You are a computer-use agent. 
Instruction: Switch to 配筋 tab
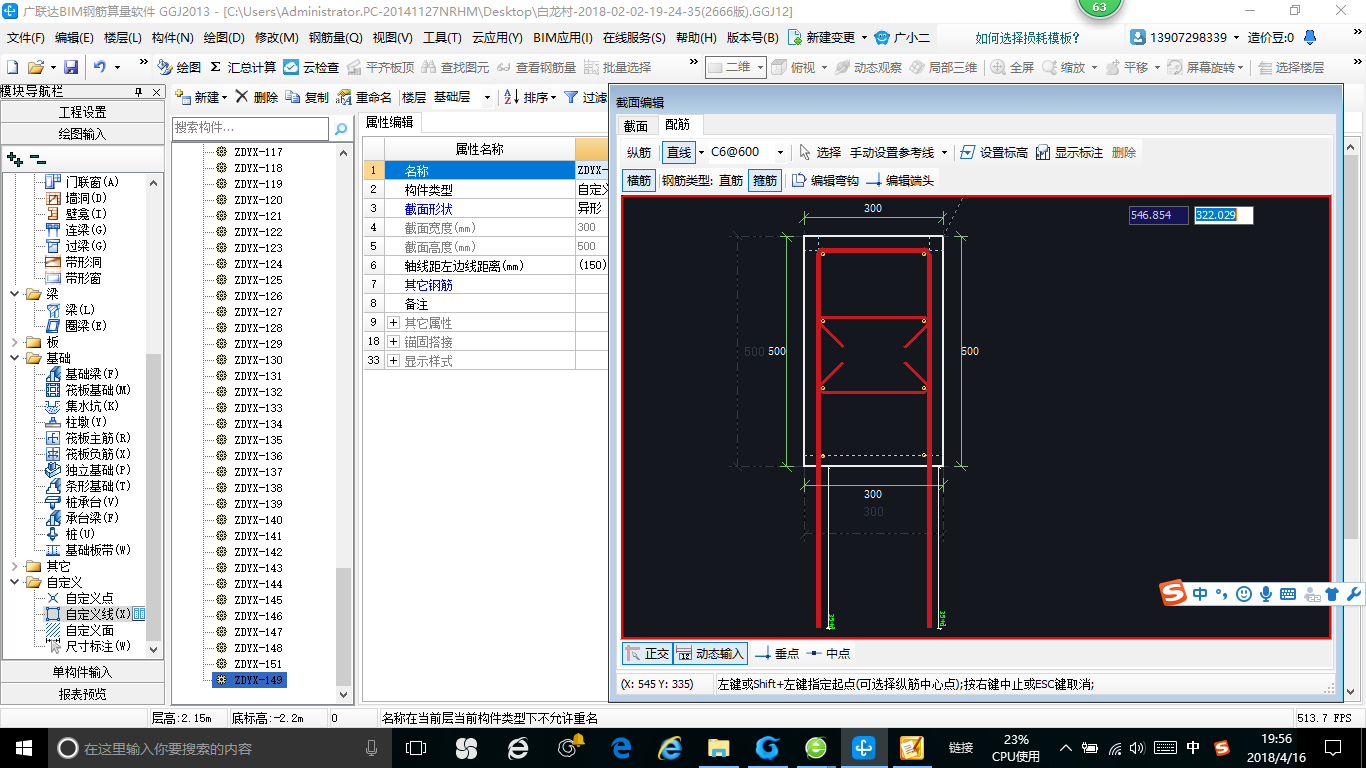[678, 125]
